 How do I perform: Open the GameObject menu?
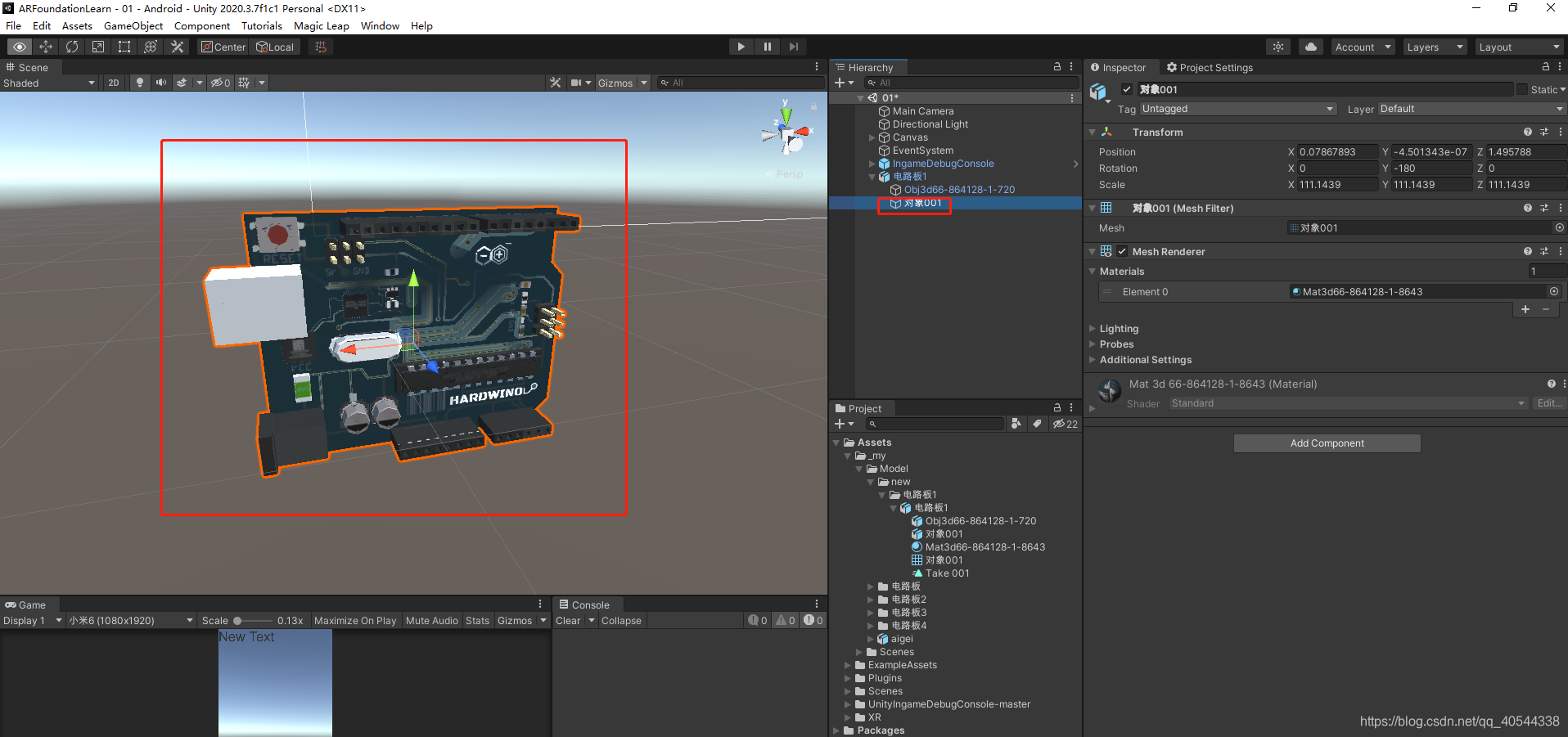click(x=133, y=25)
